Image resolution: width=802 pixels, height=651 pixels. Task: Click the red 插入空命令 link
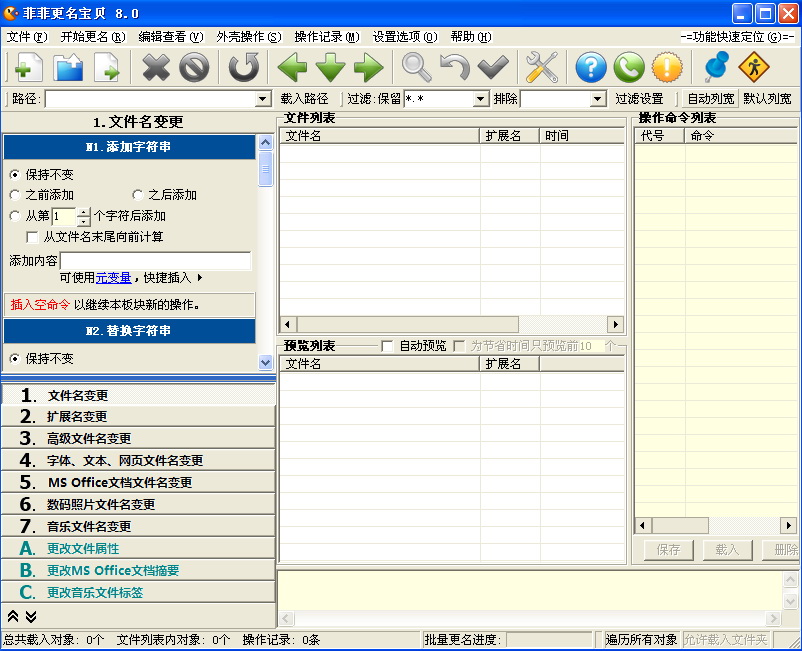point(40,305)
